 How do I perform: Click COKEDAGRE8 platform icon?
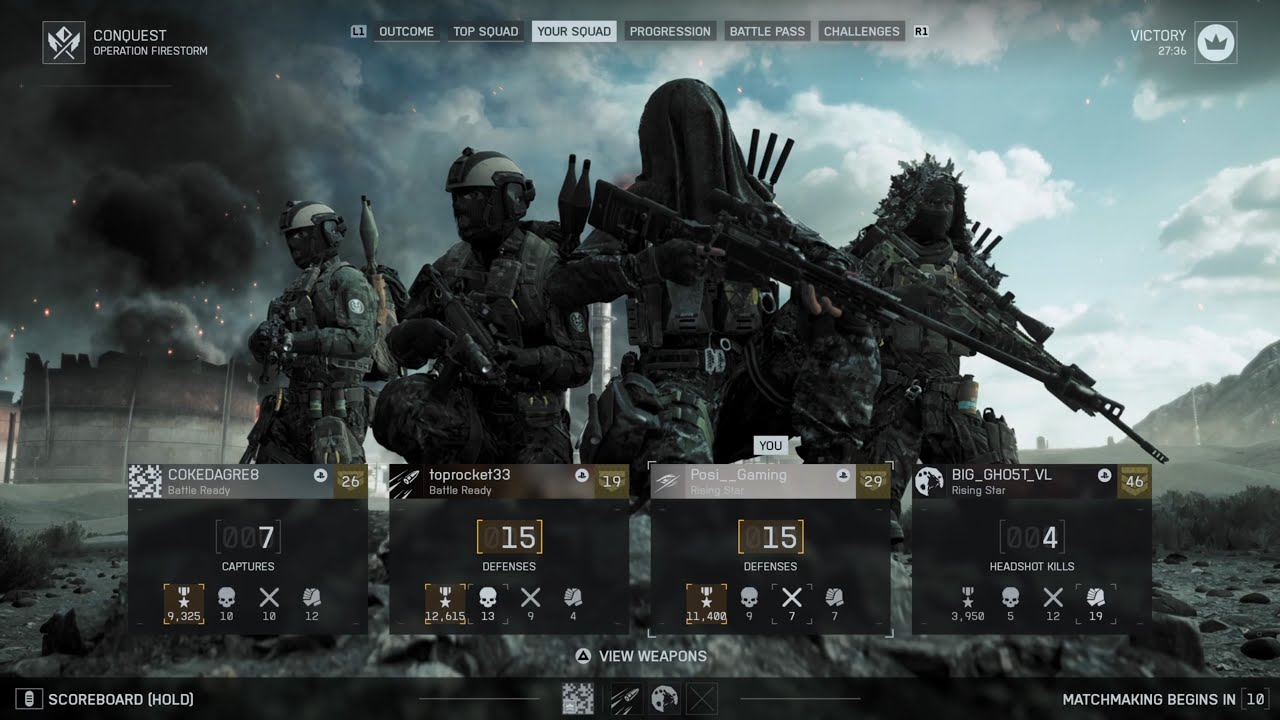click(x=320, y=475)
